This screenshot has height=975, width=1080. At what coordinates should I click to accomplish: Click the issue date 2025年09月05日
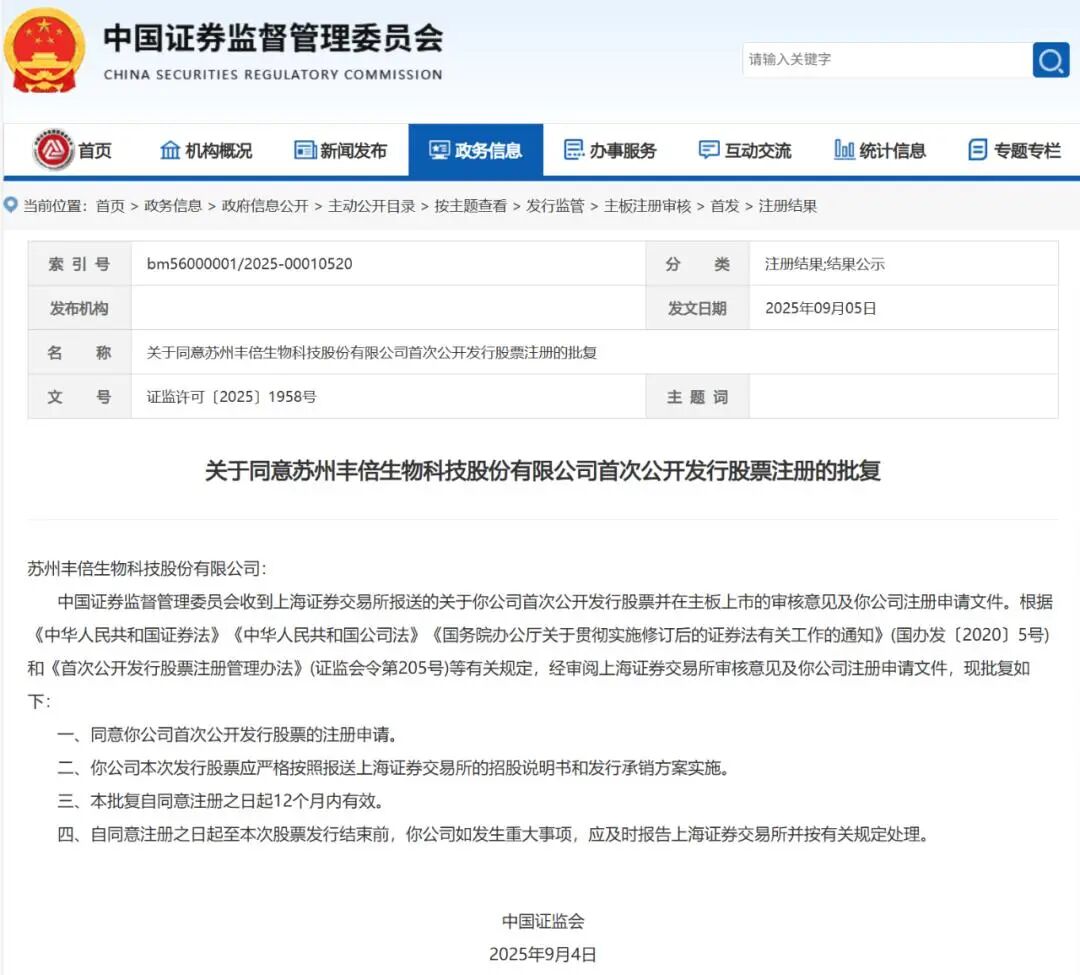pyautogui.click(x=820, y=308)
